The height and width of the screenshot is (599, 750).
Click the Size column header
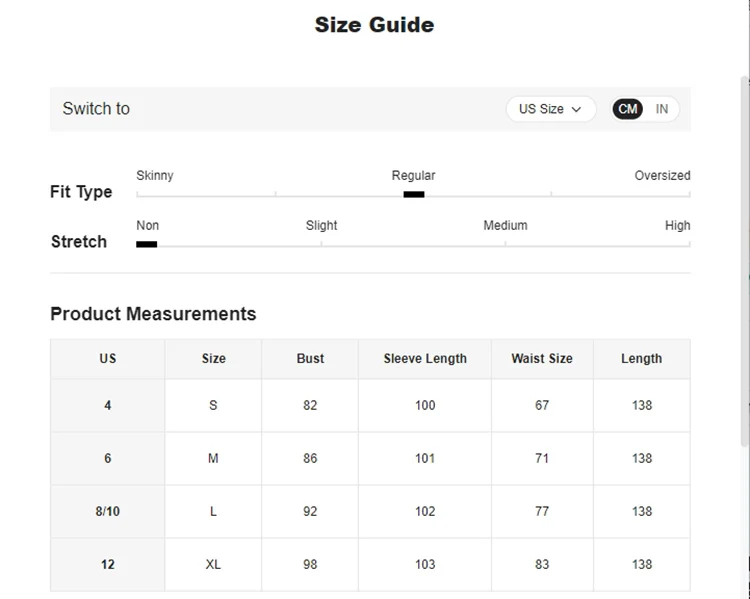pos(213,358)
